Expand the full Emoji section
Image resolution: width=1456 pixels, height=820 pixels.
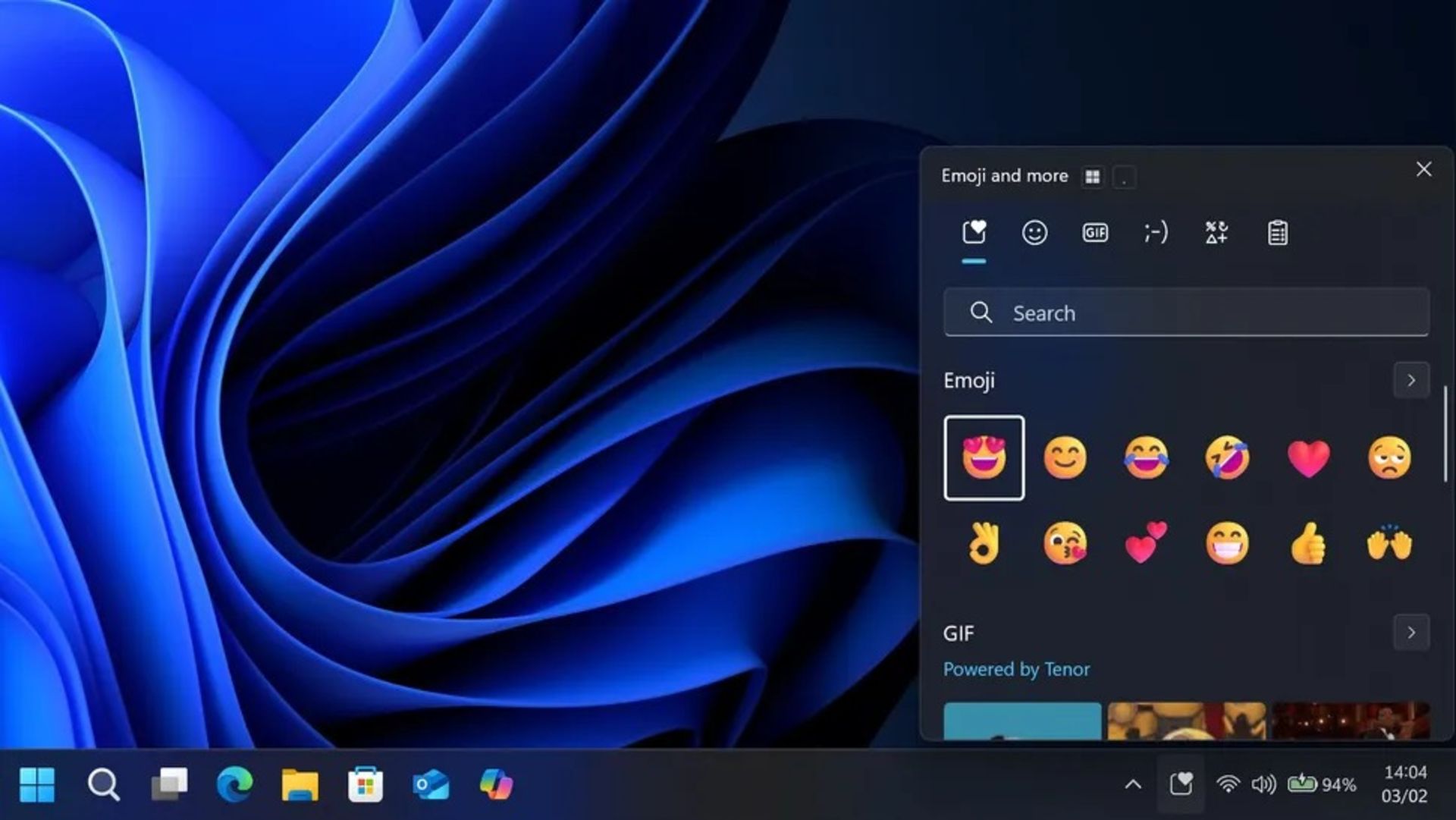click(x=1411, y=380)
